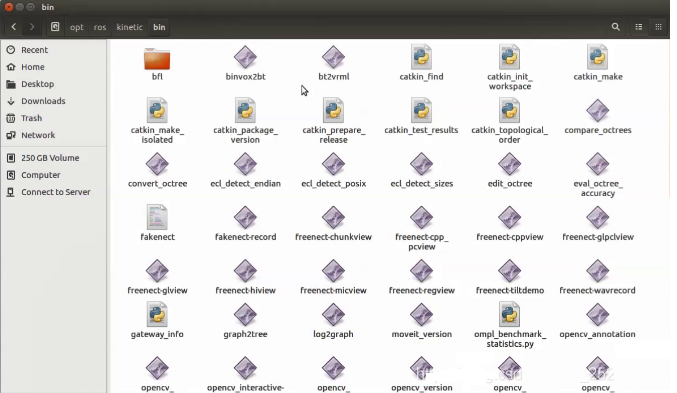The height and width of the screenshot is (393, 677).
Task: Select the bin path segment
Action: click(x=159, y=27)
